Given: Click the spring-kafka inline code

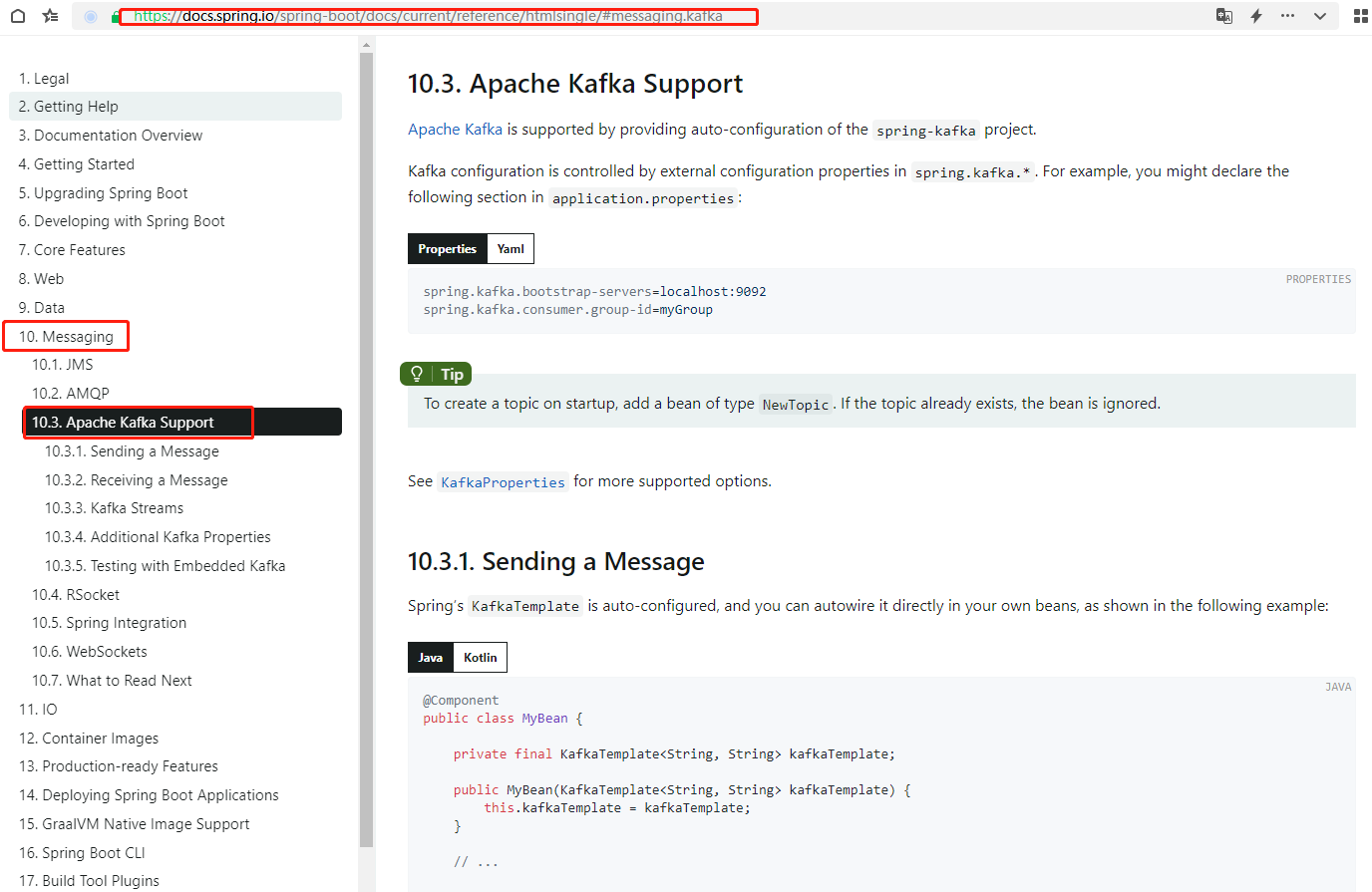Looking at the screenshot, I should coord(926,131).
